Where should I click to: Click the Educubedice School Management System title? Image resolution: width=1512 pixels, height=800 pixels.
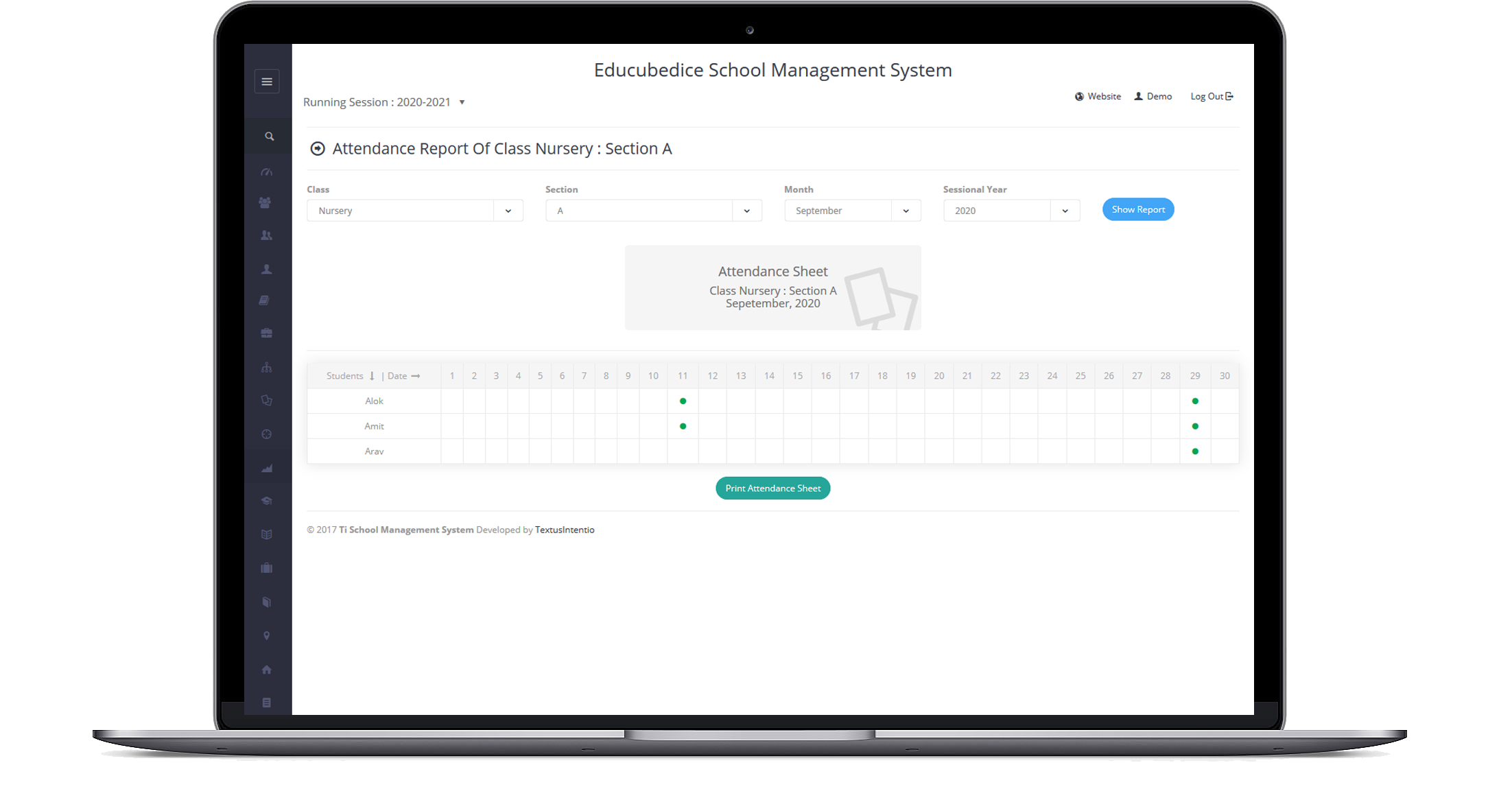pos(773,70)
